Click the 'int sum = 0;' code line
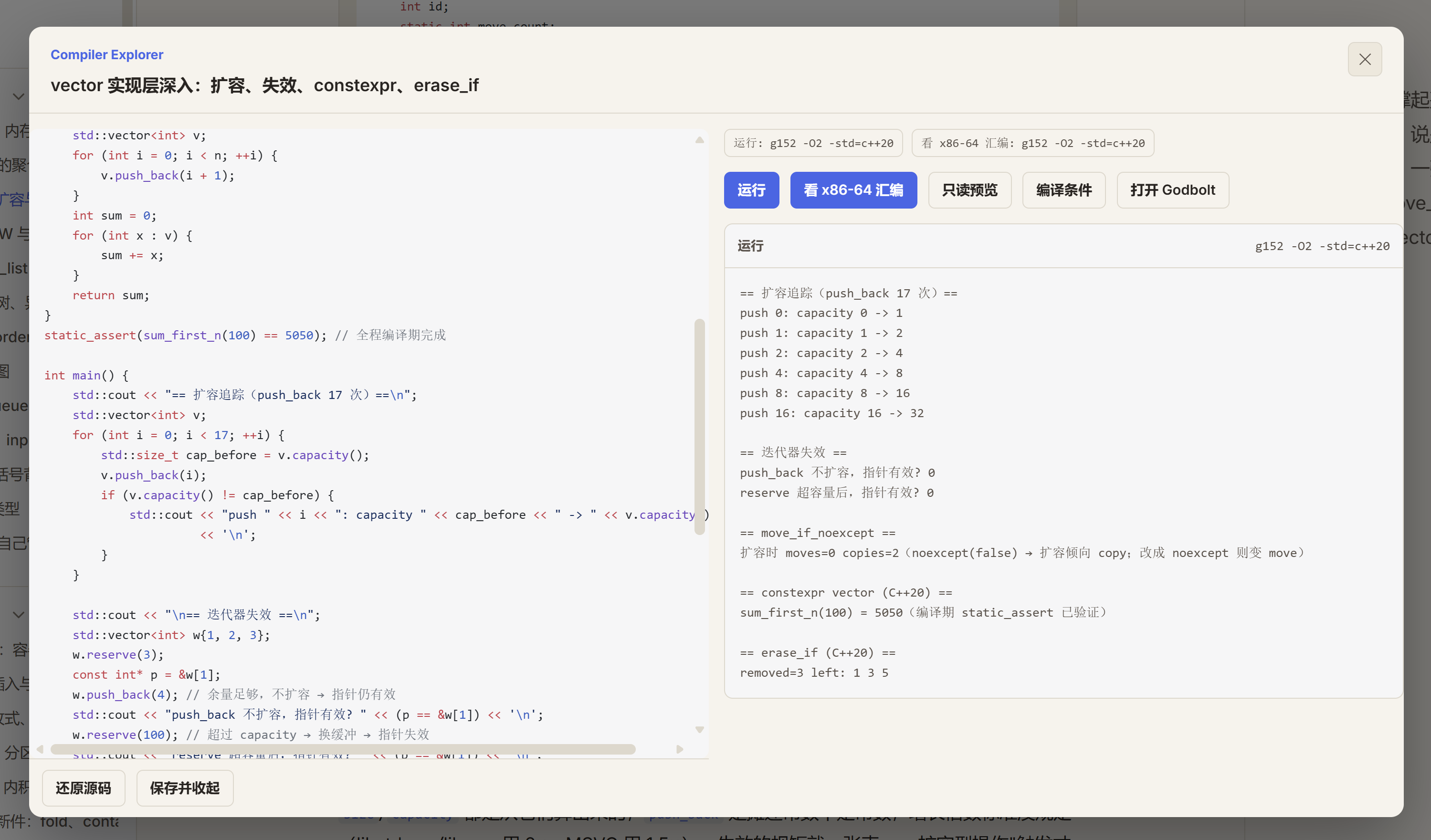 tap(114, 216)
